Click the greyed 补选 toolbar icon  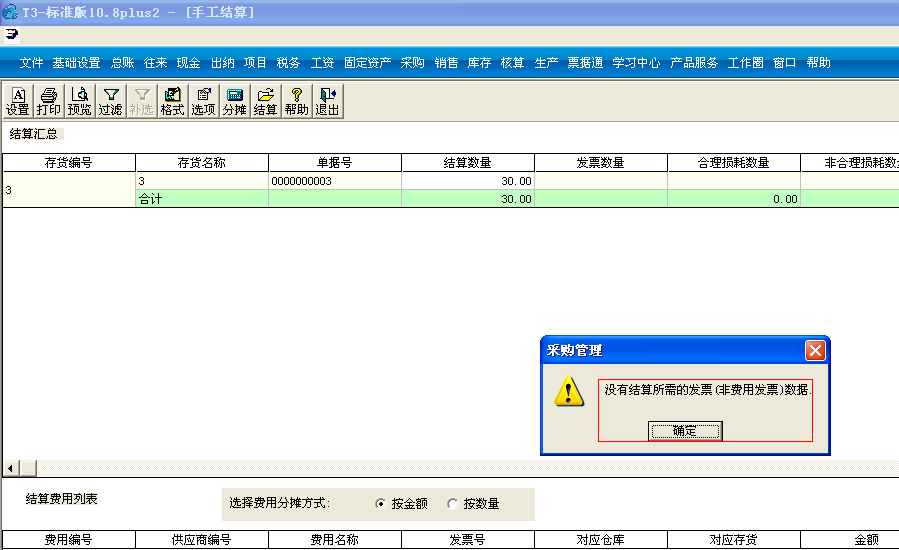[x=142, y=102]
